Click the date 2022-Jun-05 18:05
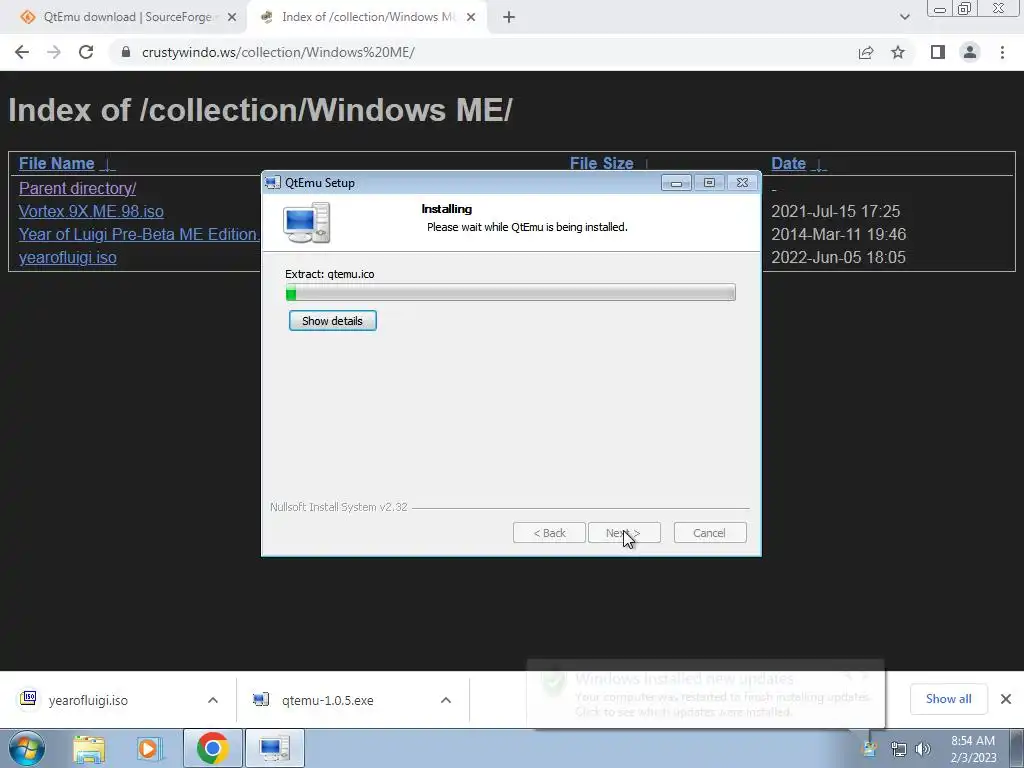The height and width of the screenshot is (768, 1024). [x=839, y=257]
